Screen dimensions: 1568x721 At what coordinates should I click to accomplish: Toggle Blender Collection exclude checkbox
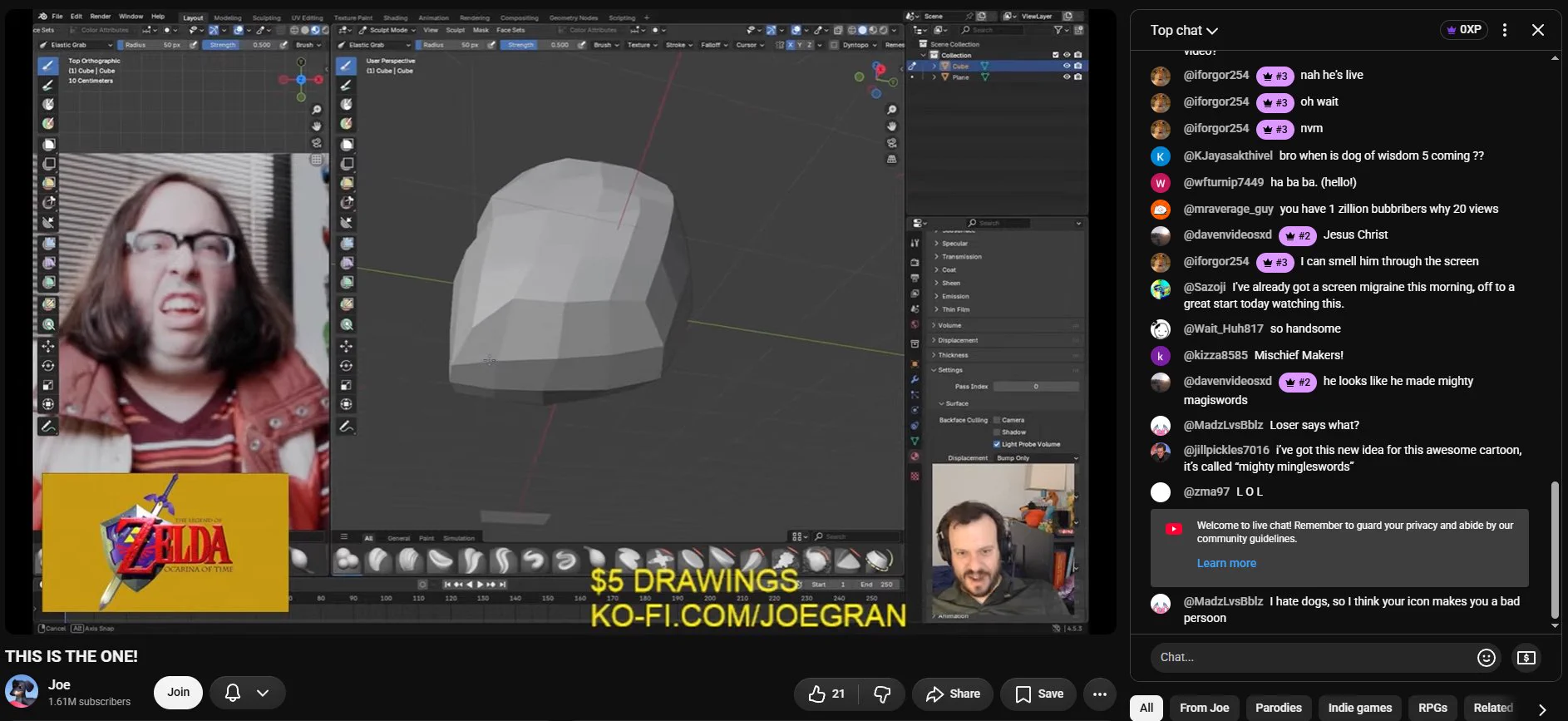pyautogui.click(x=1056, y=55)
